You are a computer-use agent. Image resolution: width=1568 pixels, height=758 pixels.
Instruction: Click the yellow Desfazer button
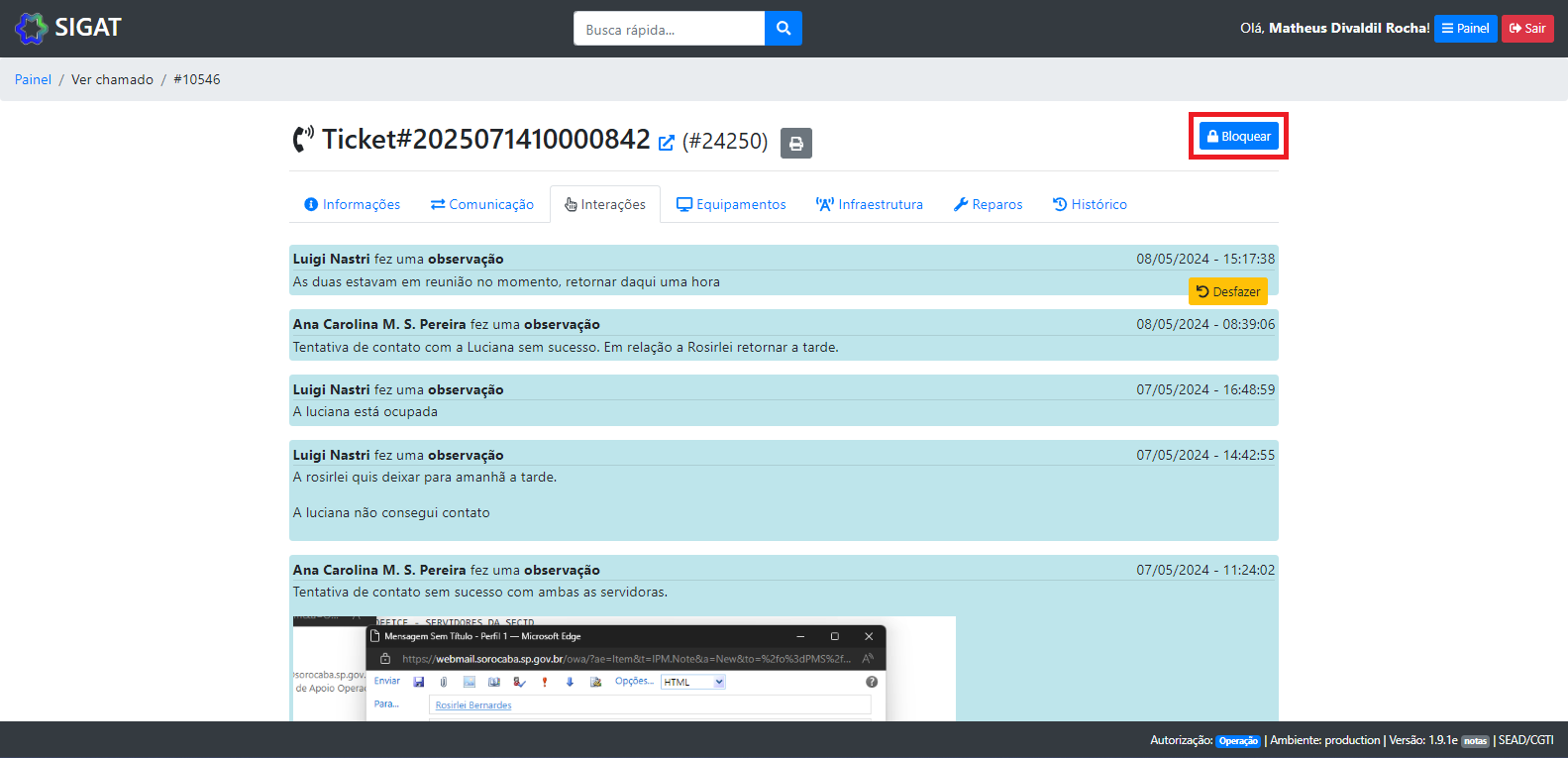pyautogui.click(x=1227, y=291)
